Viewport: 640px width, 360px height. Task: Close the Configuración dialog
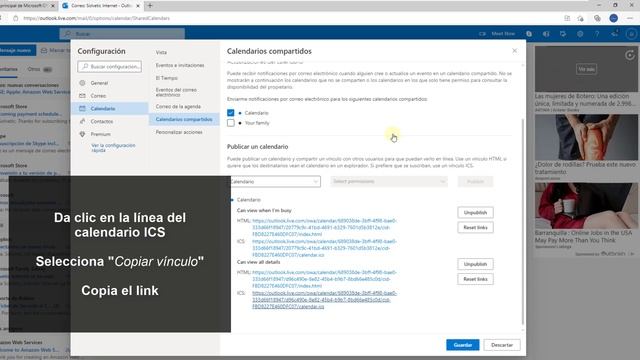[514, 51]
